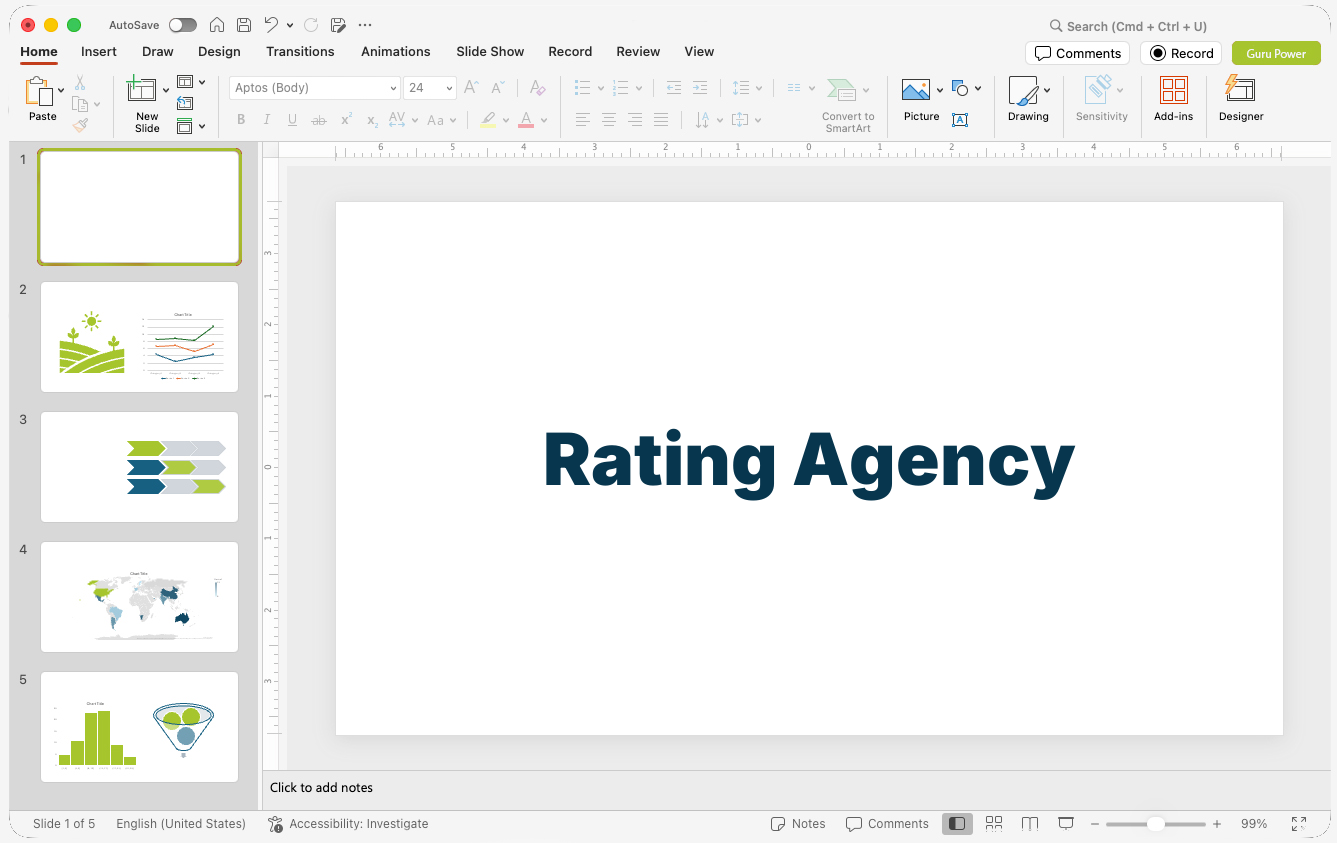1337x843 pixels.
Task: Insert a text box
Action: pyautogui.click(x=960, y=120)
